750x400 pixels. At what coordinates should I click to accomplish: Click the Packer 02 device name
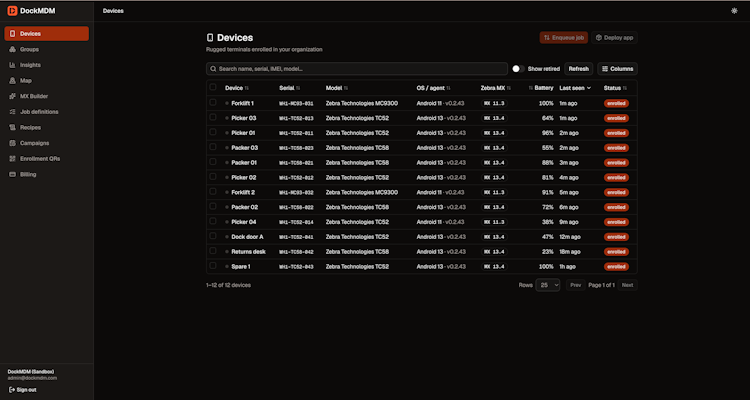[x=244, y=207]
